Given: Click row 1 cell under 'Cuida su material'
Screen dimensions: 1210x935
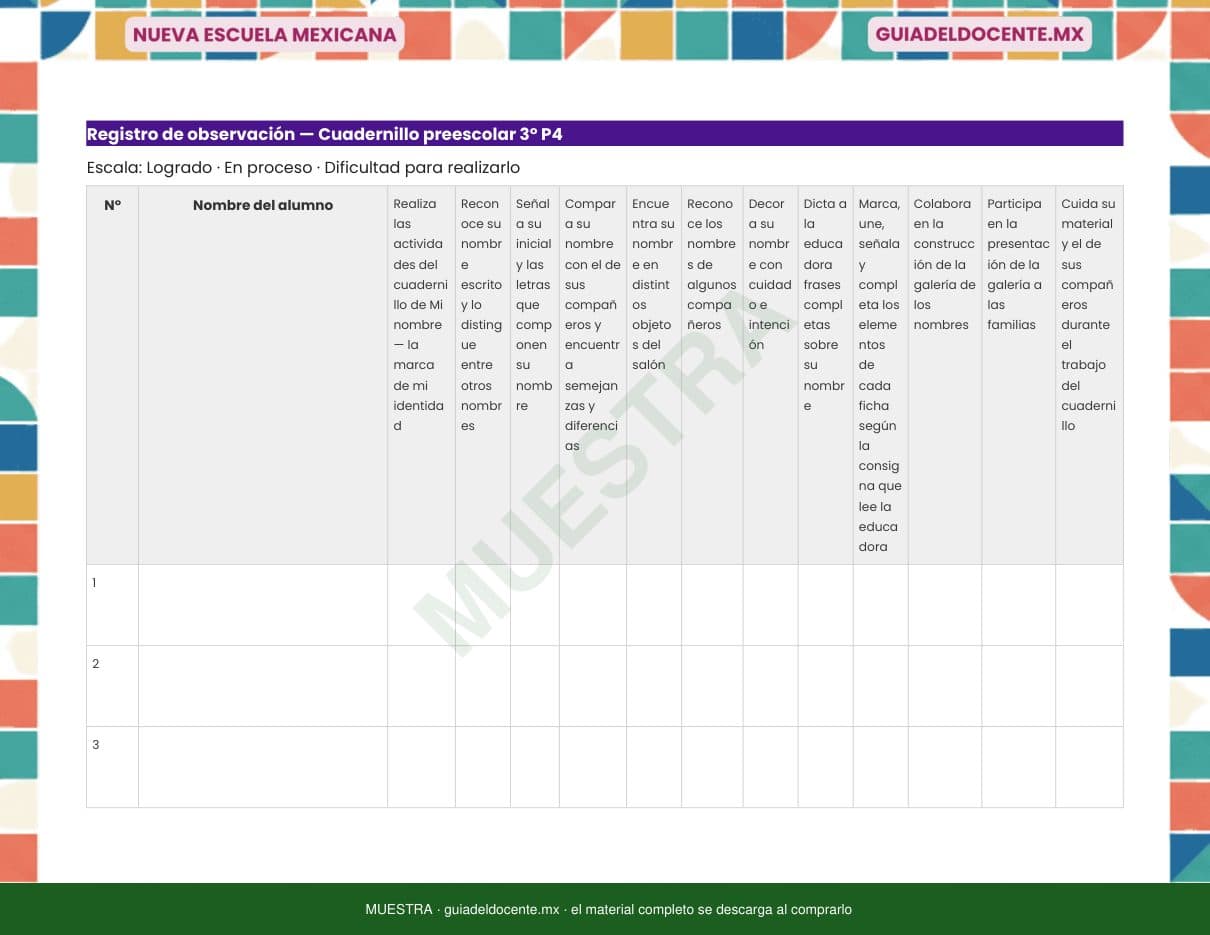Looking at the screenshot, I should [1089, 605].
